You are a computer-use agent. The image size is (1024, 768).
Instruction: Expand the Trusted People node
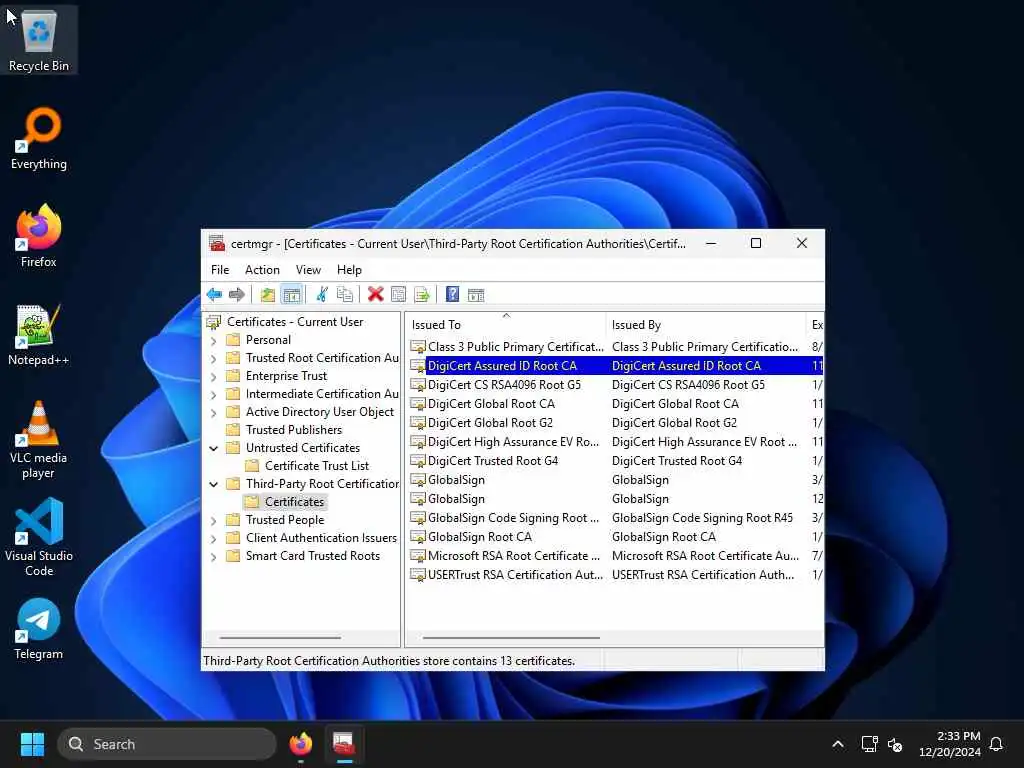coord(214,520)
